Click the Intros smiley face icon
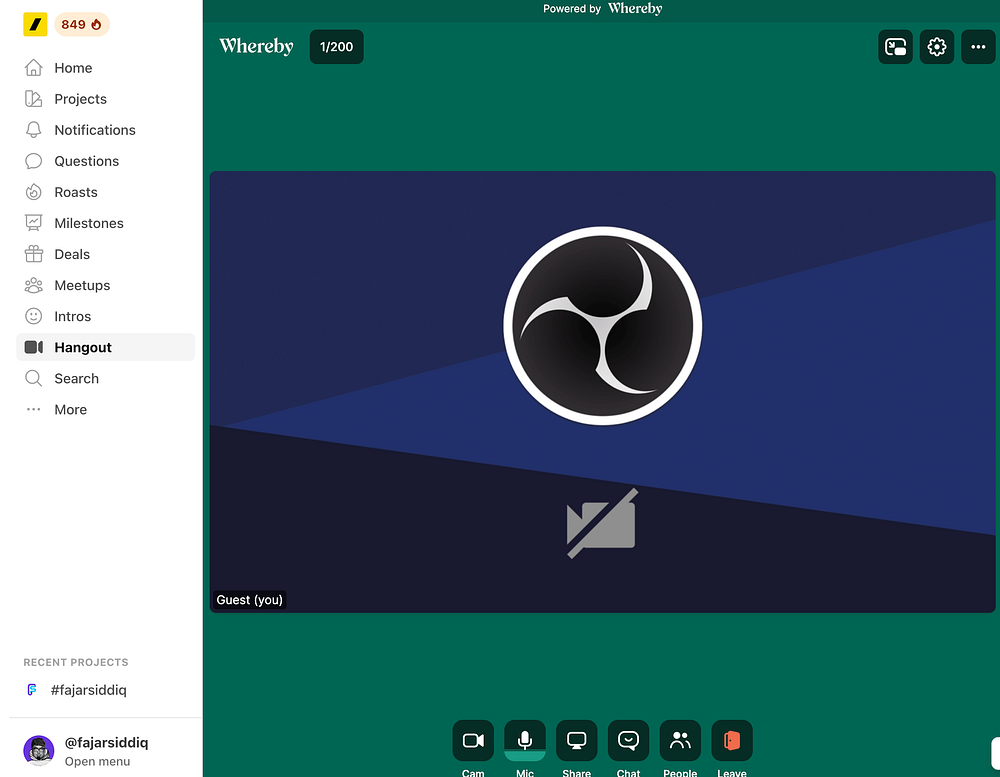This screenshot has height=777, width=1000. click(x=34, y=316)
